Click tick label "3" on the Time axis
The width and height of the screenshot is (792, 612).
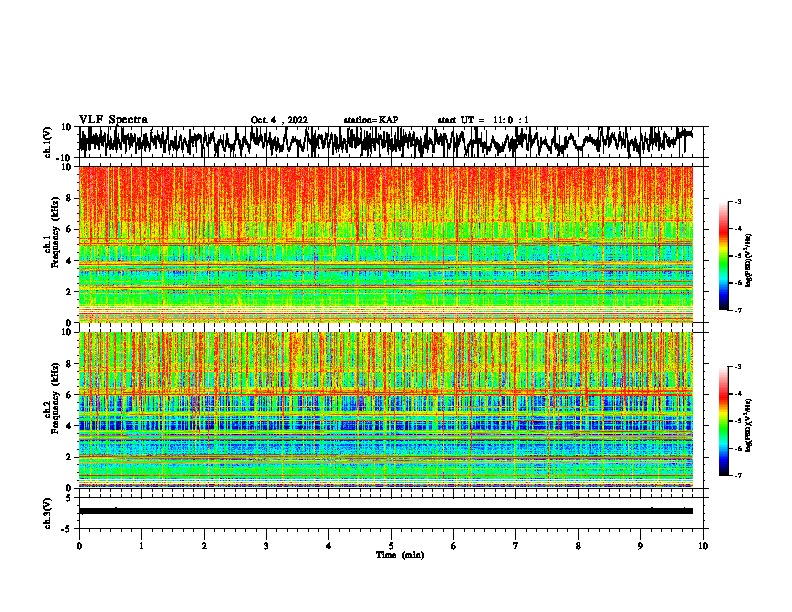[266, 546]
